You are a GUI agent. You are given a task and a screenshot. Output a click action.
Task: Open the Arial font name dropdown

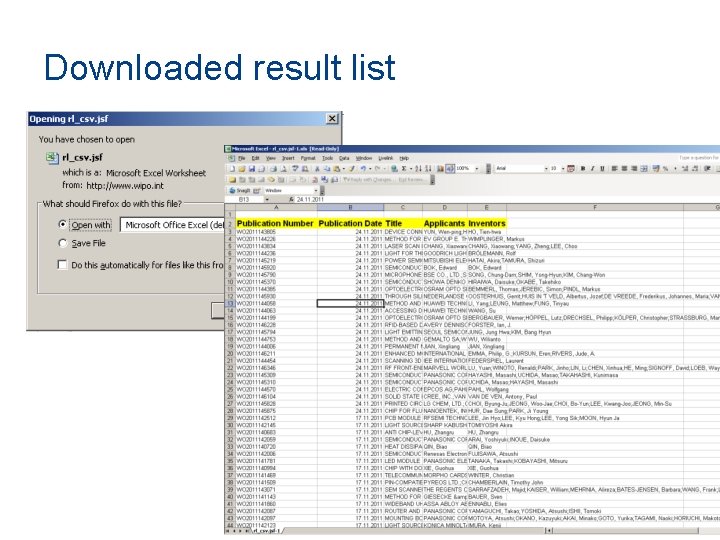coord(546,169)
